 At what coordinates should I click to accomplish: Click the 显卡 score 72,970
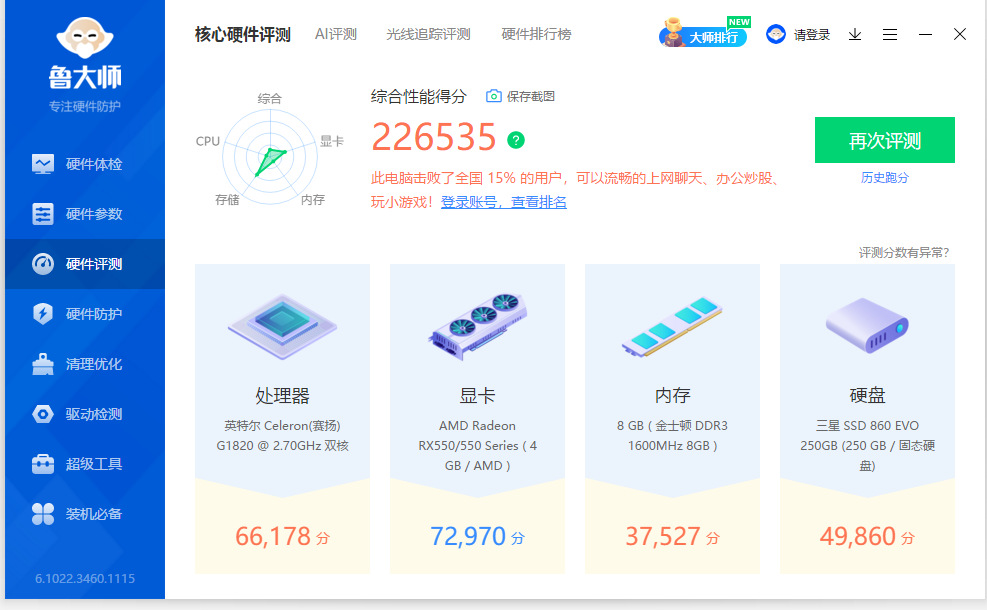pos(477,537)
